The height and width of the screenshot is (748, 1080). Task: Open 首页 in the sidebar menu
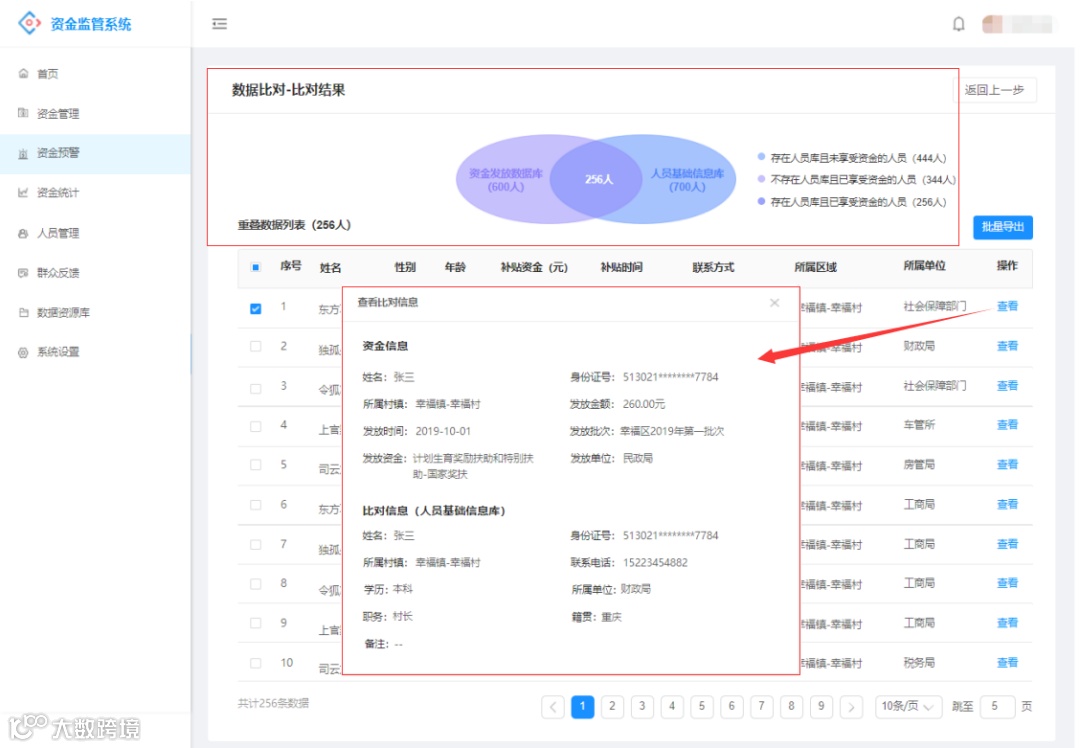pos(95,74)
